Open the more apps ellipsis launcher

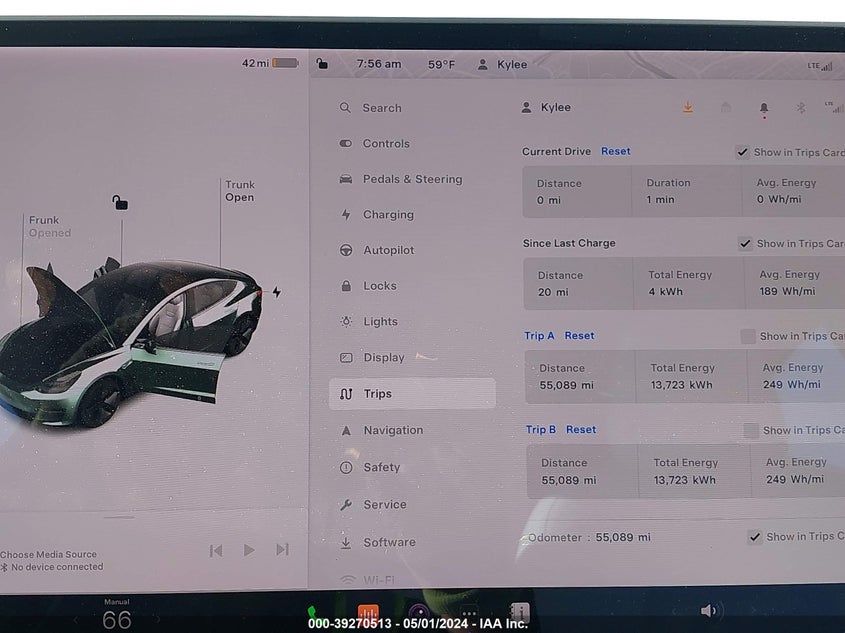(468, 613)
